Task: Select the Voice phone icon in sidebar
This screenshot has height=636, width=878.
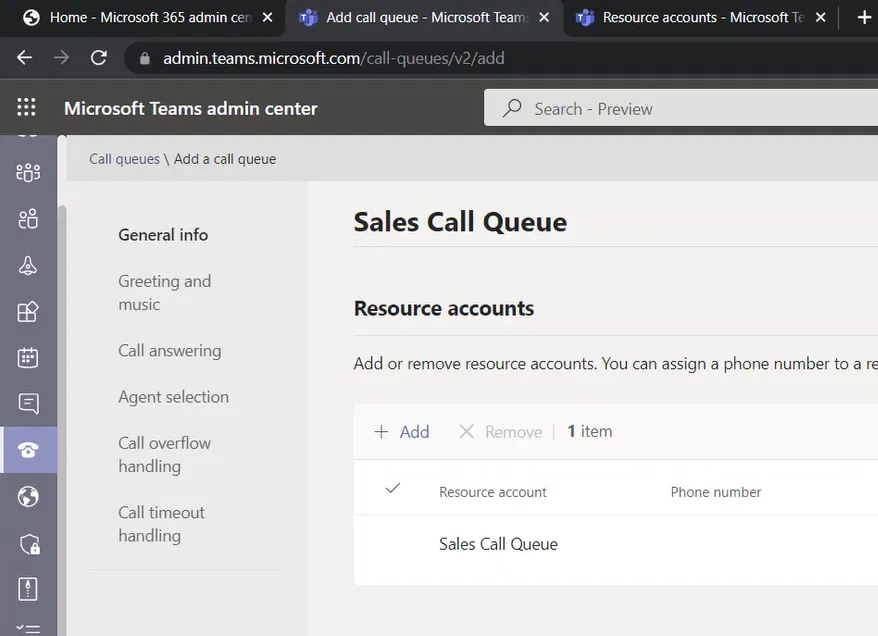Action: click(x=28, y=450)
